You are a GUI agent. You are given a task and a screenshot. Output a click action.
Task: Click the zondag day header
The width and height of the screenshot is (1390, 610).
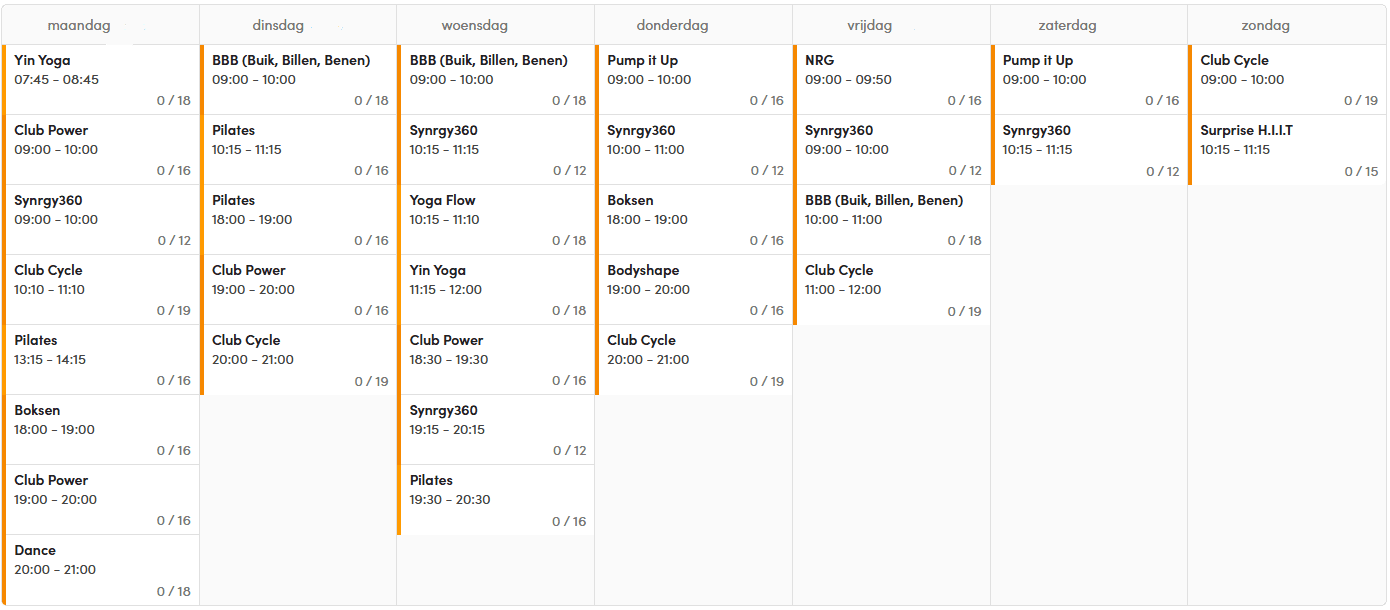point(1265,26)
